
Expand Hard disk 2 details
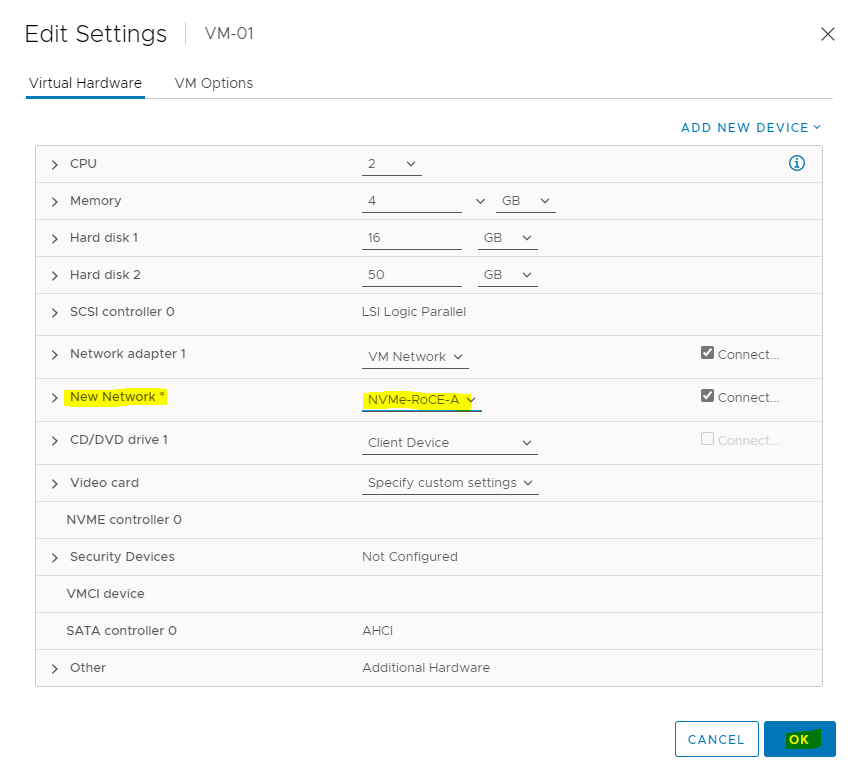[x=54, y=276]
